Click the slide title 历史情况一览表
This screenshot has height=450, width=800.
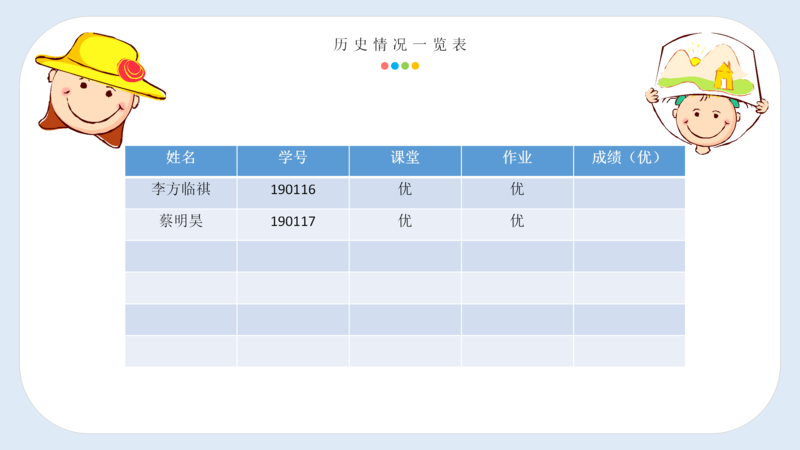[x=400, y=45]
